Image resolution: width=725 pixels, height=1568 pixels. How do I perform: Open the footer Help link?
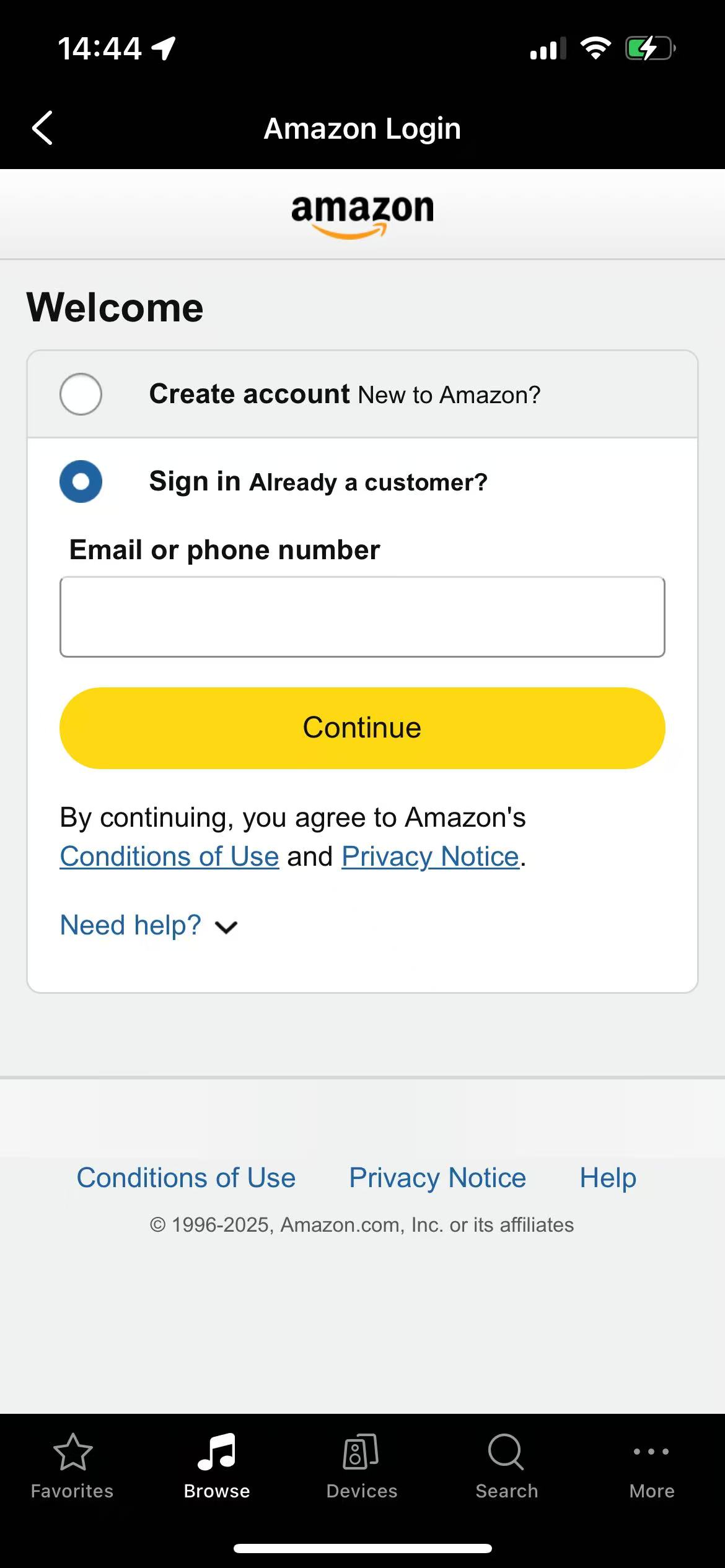[x=608, y=1178]
